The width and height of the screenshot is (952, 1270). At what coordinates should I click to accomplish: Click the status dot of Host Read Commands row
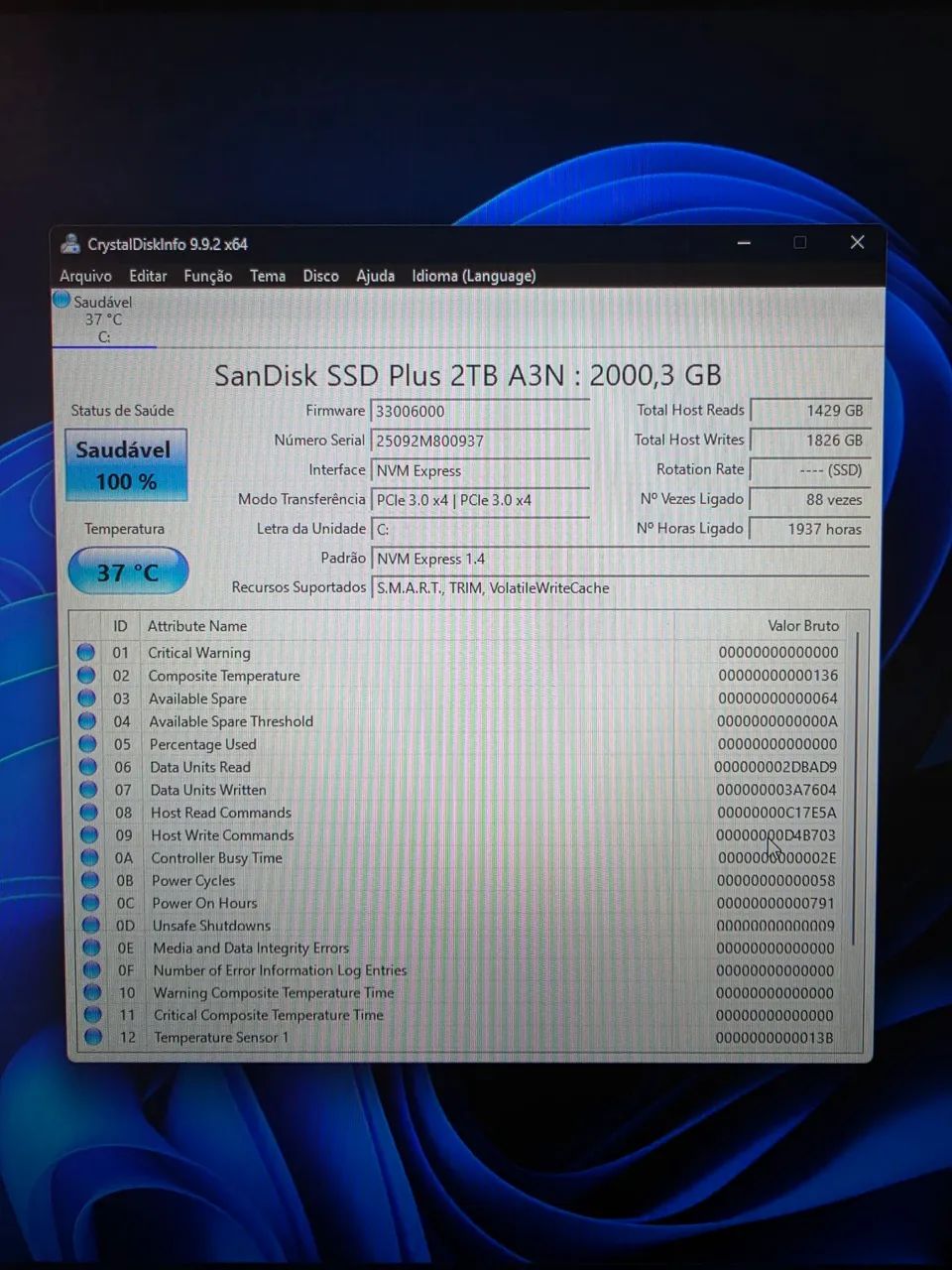pyautogui.click(x=89, y=813)
